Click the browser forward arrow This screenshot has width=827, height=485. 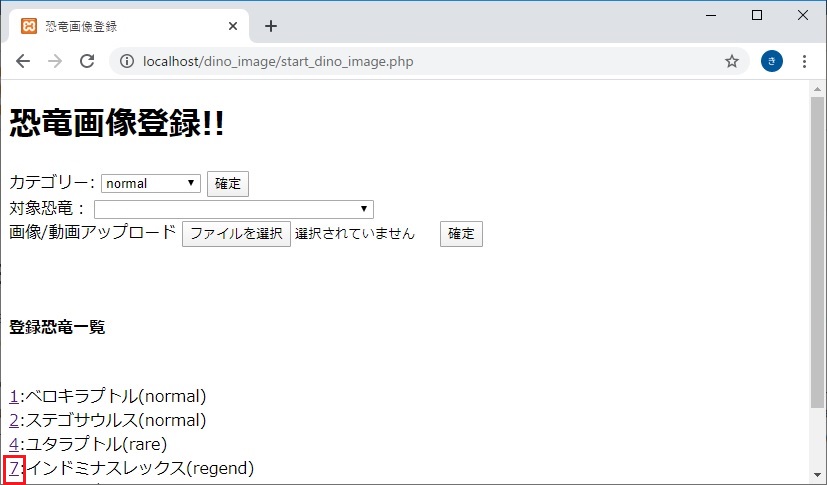(55, 61)
